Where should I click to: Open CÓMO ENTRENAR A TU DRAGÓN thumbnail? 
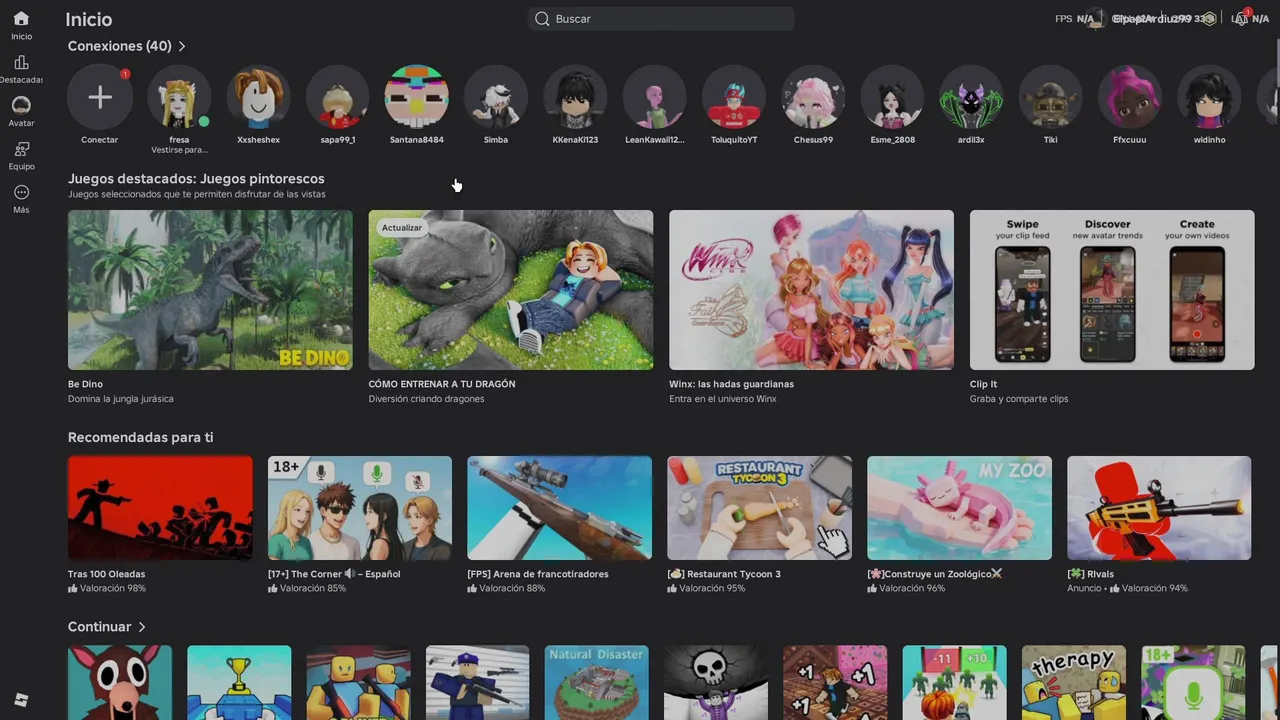click(511, 290)
